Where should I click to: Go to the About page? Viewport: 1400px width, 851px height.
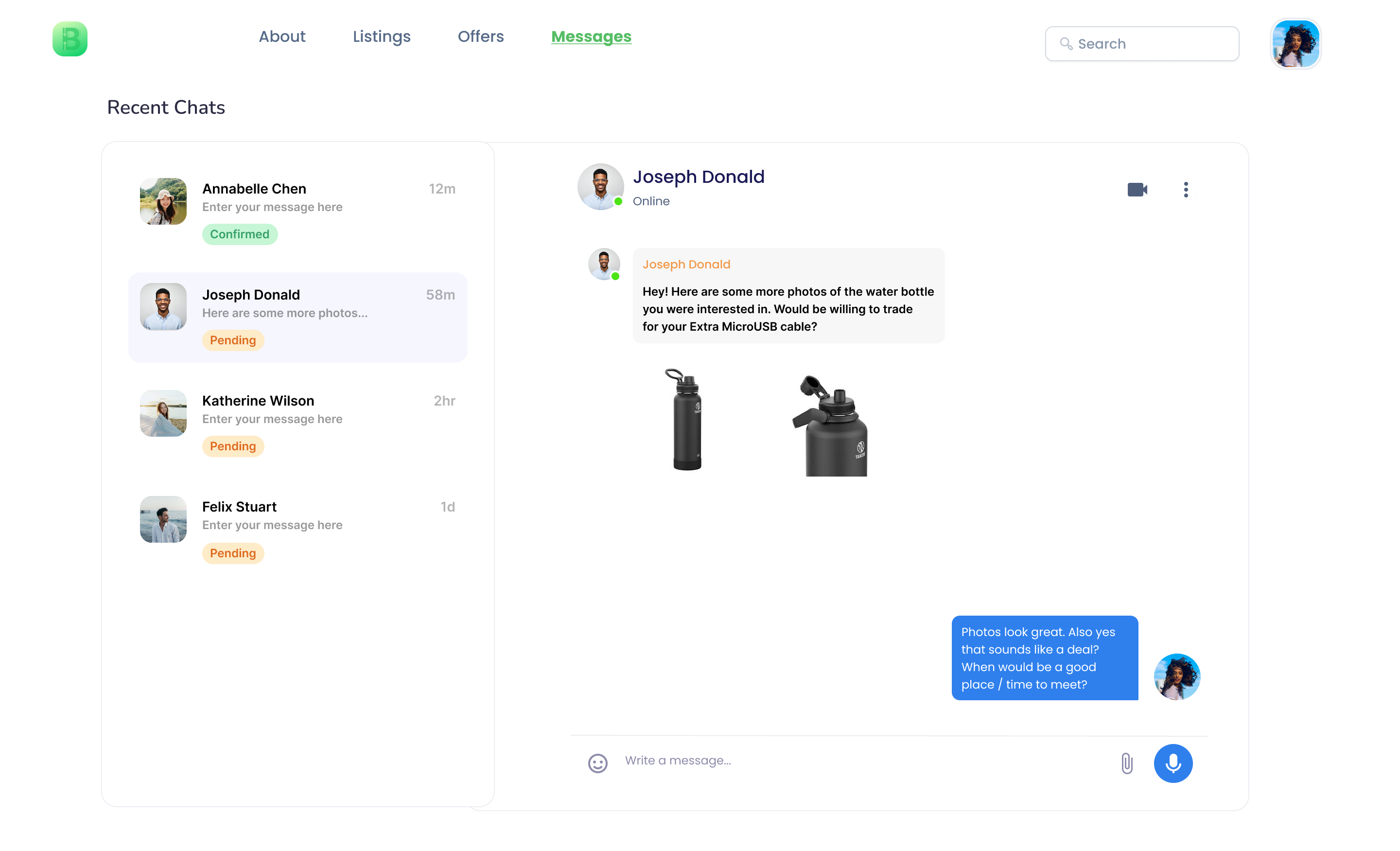(x=282, y=36)
